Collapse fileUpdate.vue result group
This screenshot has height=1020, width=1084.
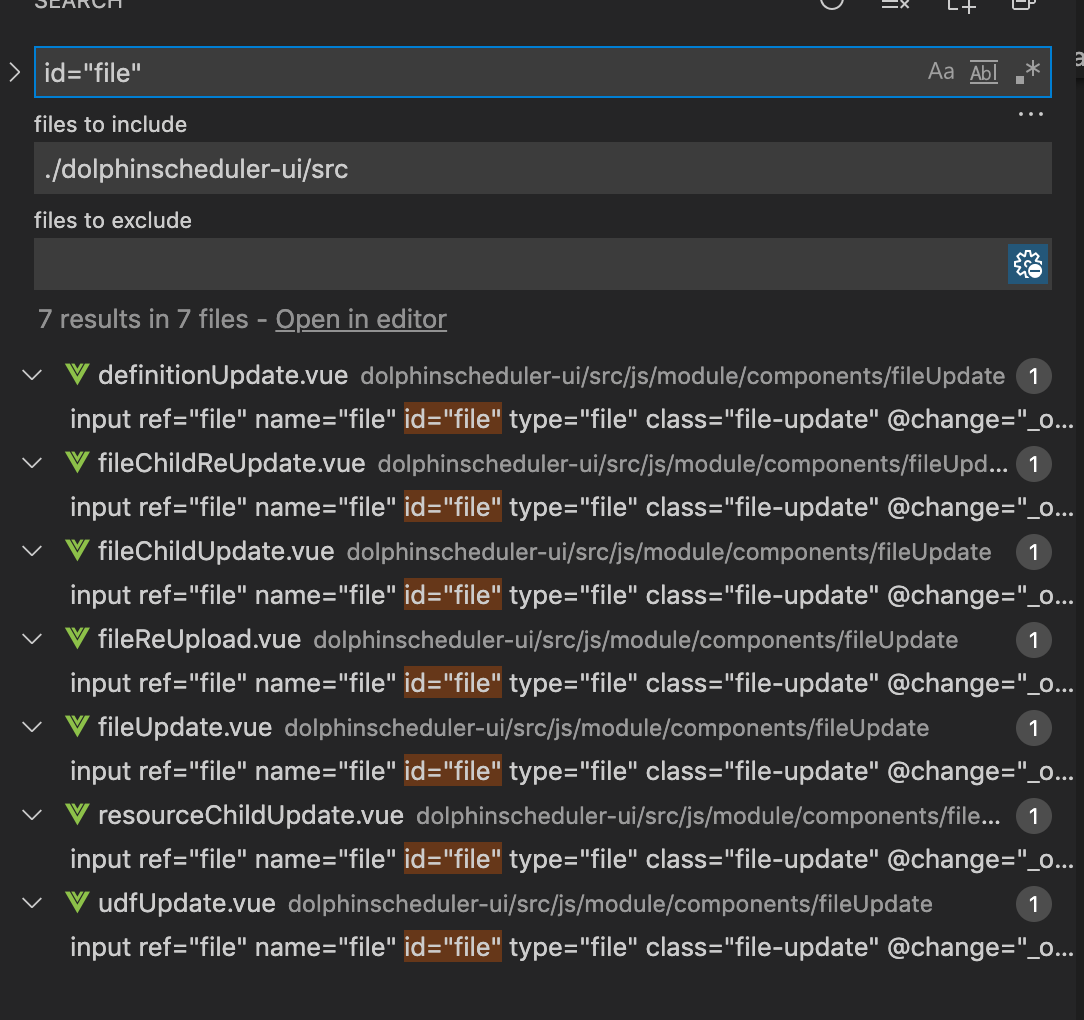[x=32, y=727]
